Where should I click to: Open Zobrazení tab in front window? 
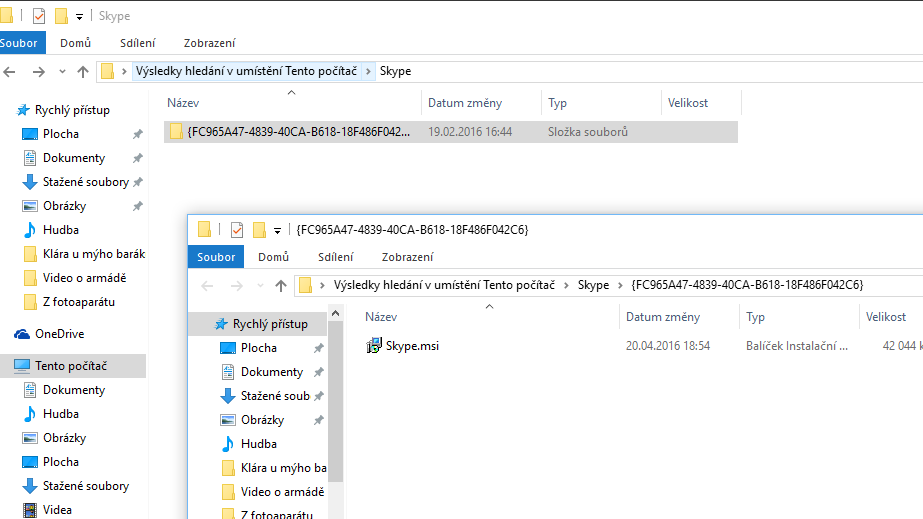coord(407,257)
